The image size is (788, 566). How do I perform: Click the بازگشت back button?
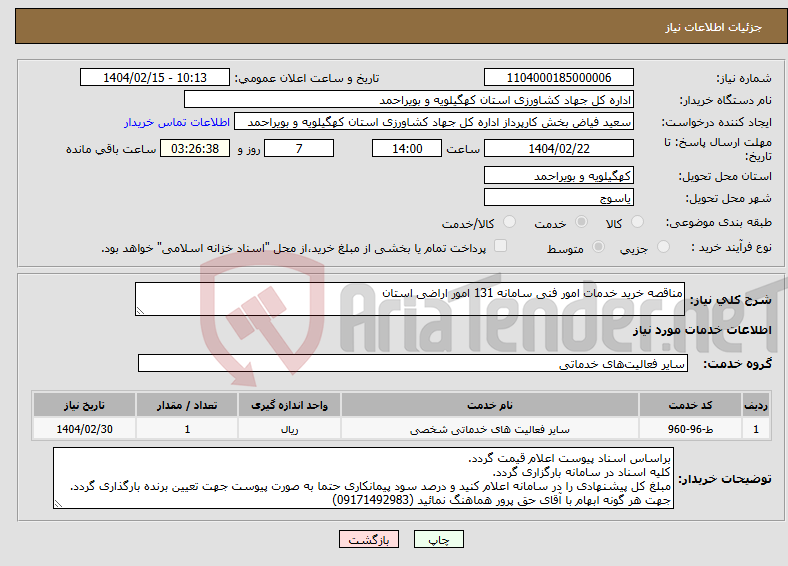[369, 539]
